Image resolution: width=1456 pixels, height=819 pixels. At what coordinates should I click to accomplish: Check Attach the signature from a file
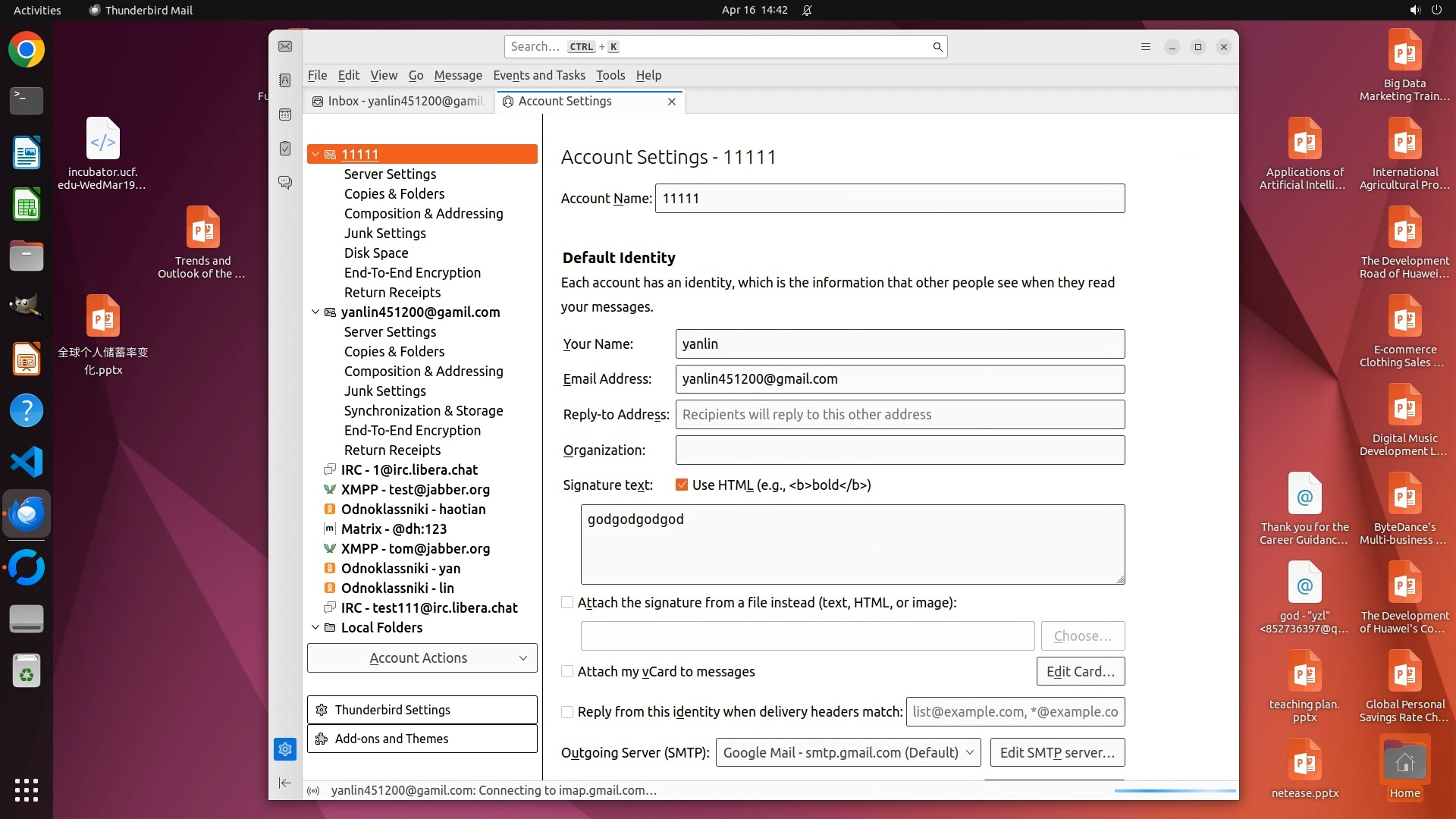coord(567,603)
